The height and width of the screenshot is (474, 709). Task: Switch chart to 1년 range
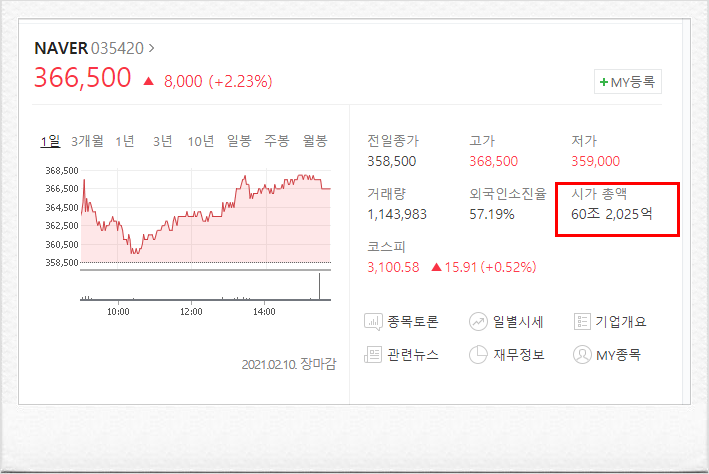click(125, 141)
